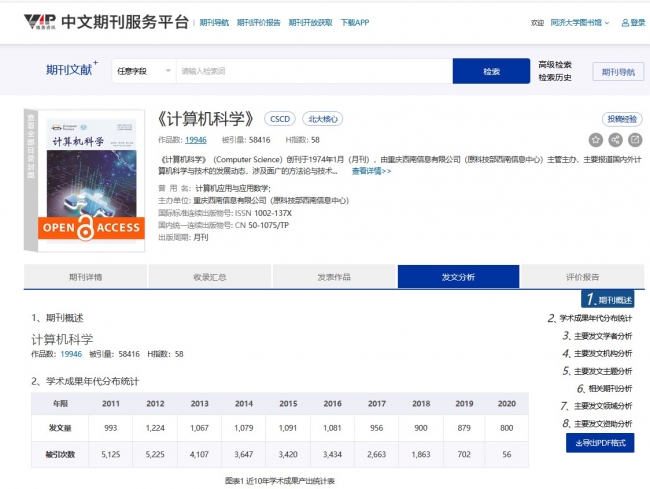
Task: Open the external link icon beside share
Action: pyautogui.click(x=635, y=140)
